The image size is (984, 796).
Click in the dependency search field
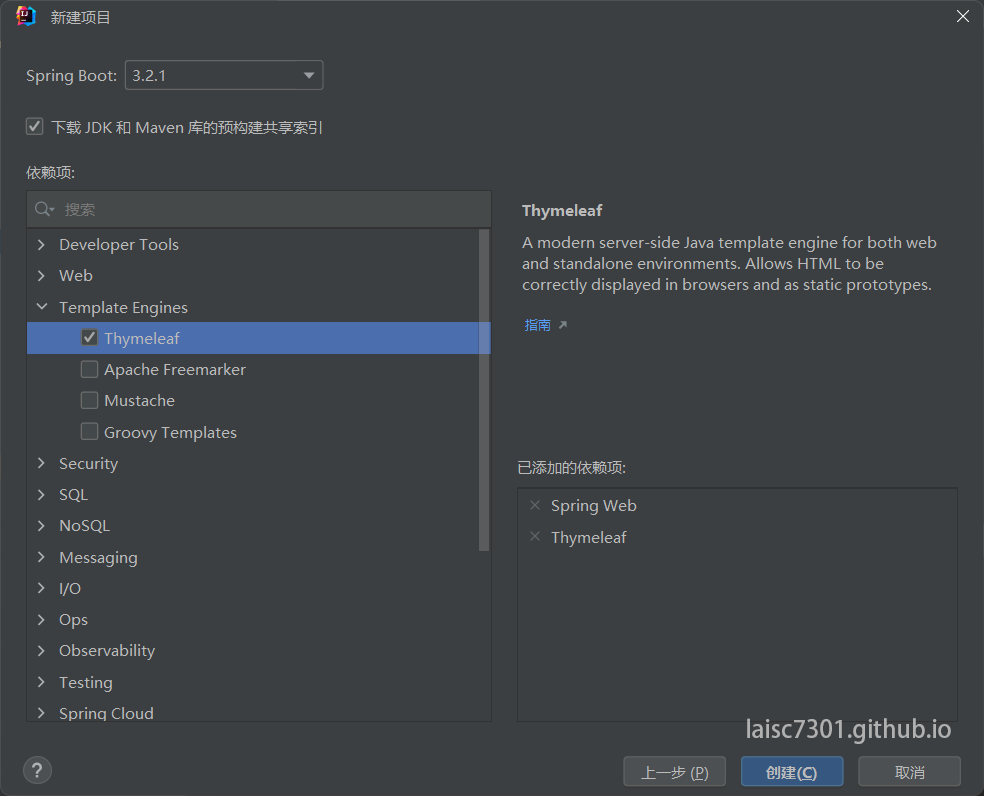(x=270, y=209)
